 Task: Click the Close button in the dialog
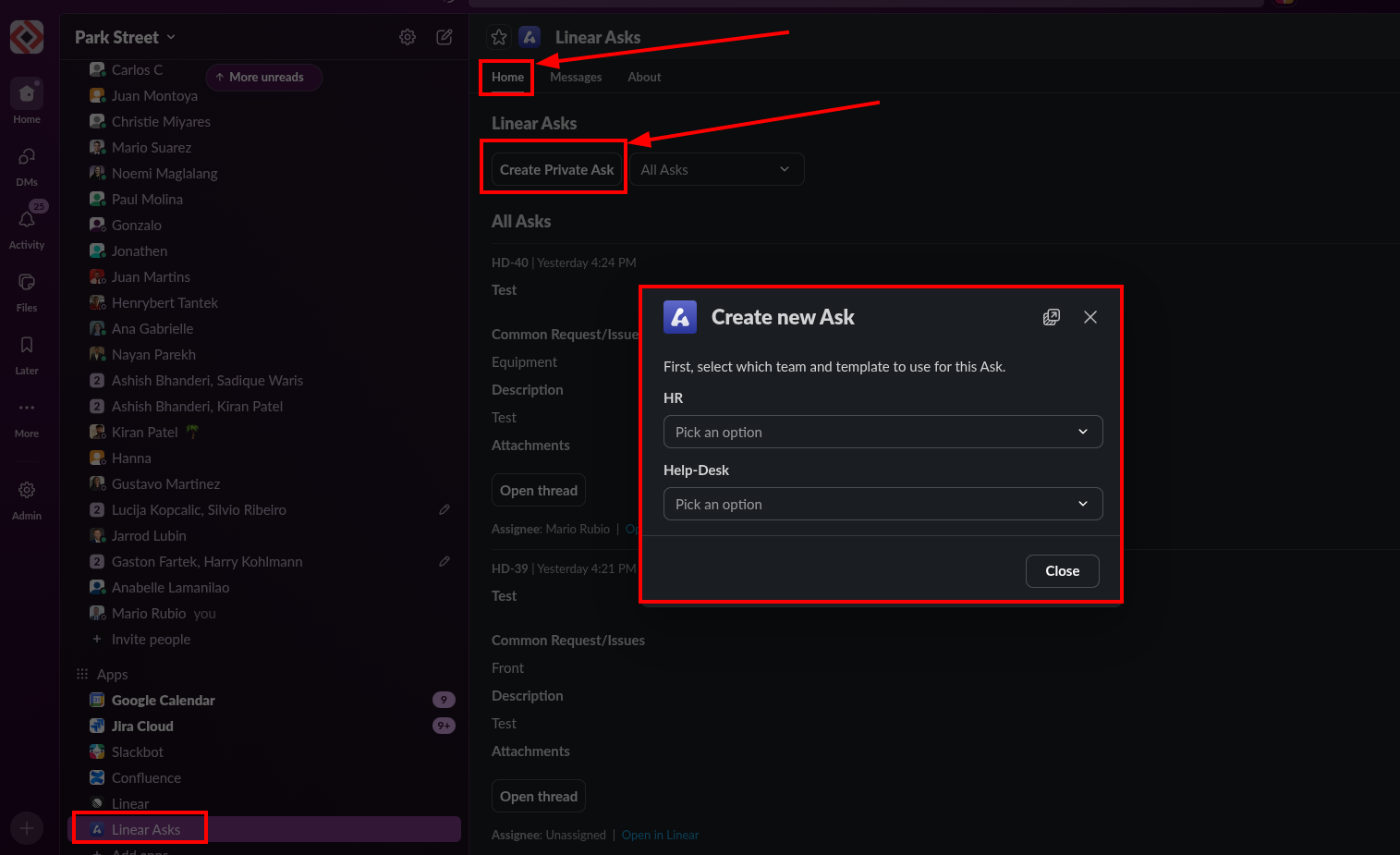pos(1062,570)
